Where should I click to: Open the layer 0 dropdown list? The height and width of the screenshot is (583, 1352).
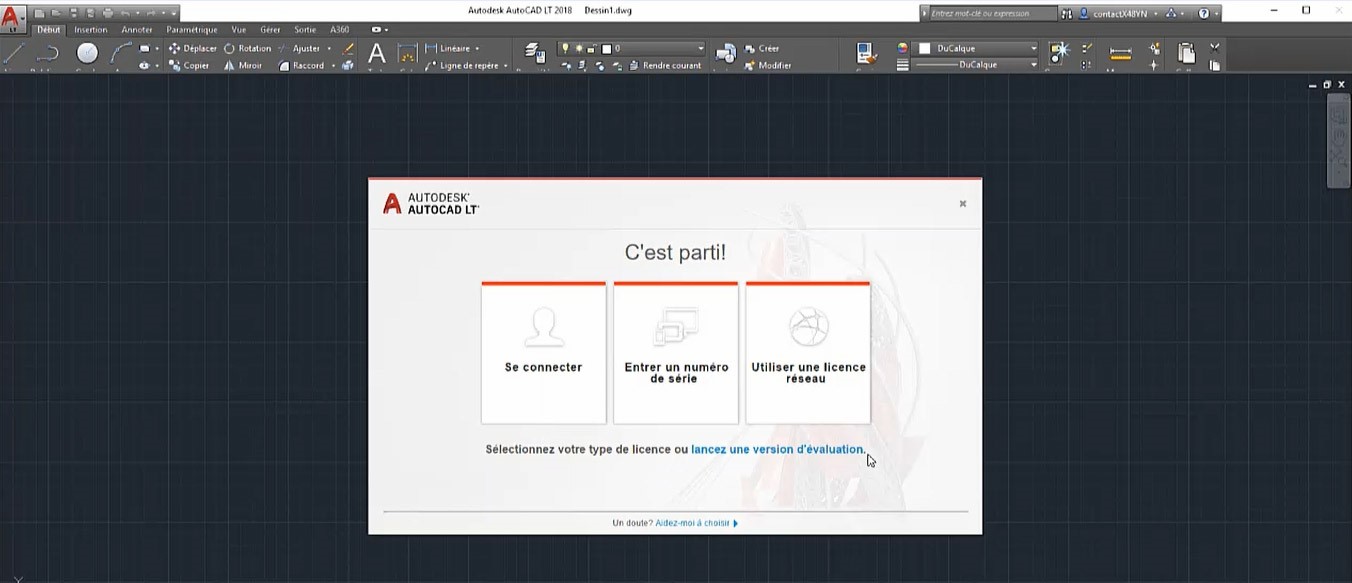click(700, 48)
